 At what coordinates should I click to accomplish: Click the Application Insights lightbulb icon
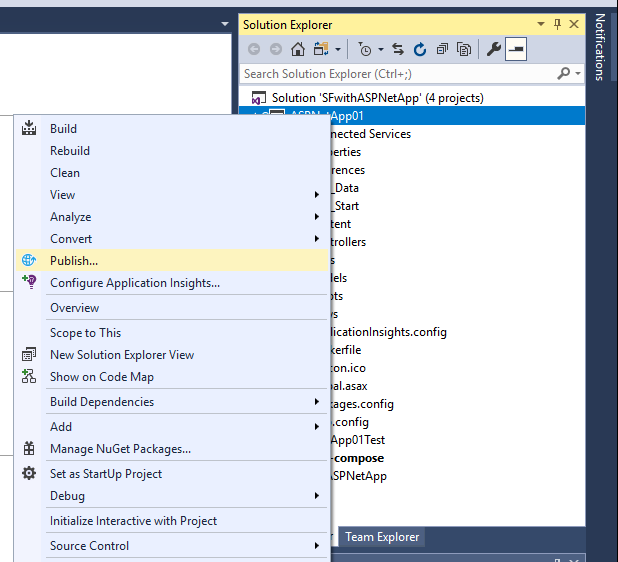pyautogui.click(x=29, y=282)
